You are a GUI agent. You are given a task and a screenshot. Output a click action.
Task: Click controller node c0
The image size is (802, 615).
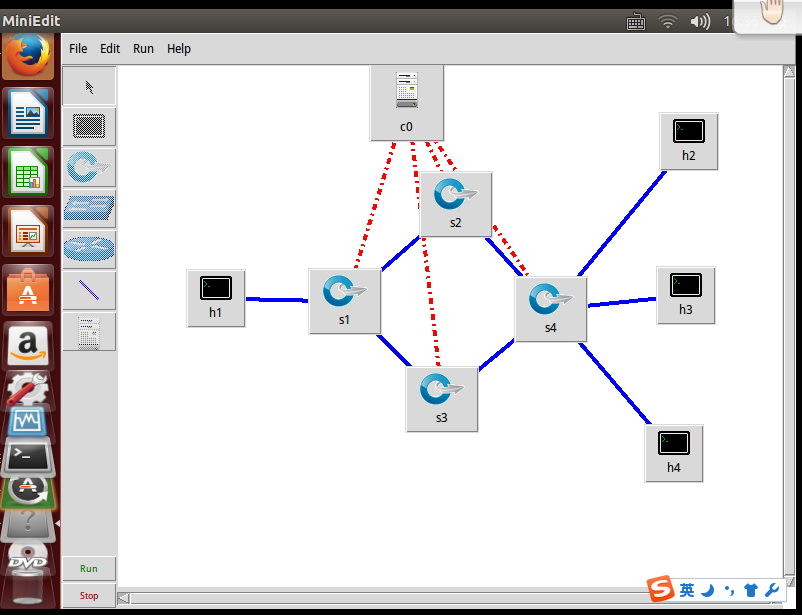[x=407, y=103]
